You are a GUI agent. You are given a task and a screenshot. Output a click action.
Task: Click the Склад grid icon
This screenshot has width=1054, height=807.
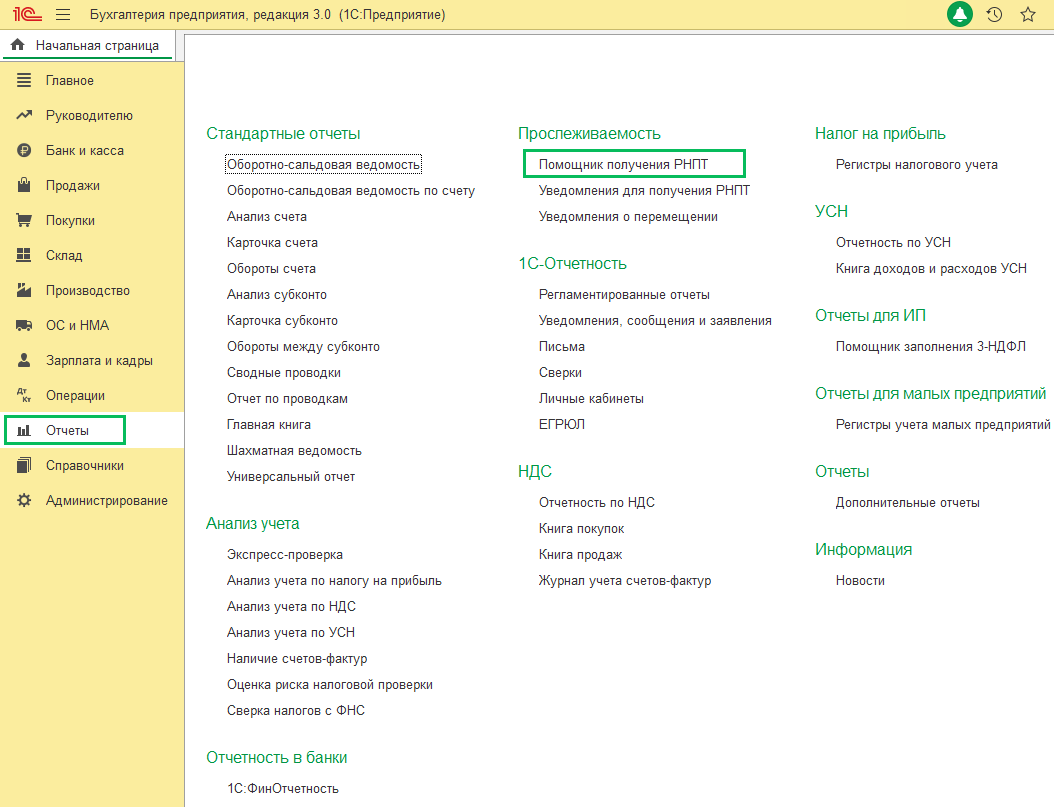24,255
